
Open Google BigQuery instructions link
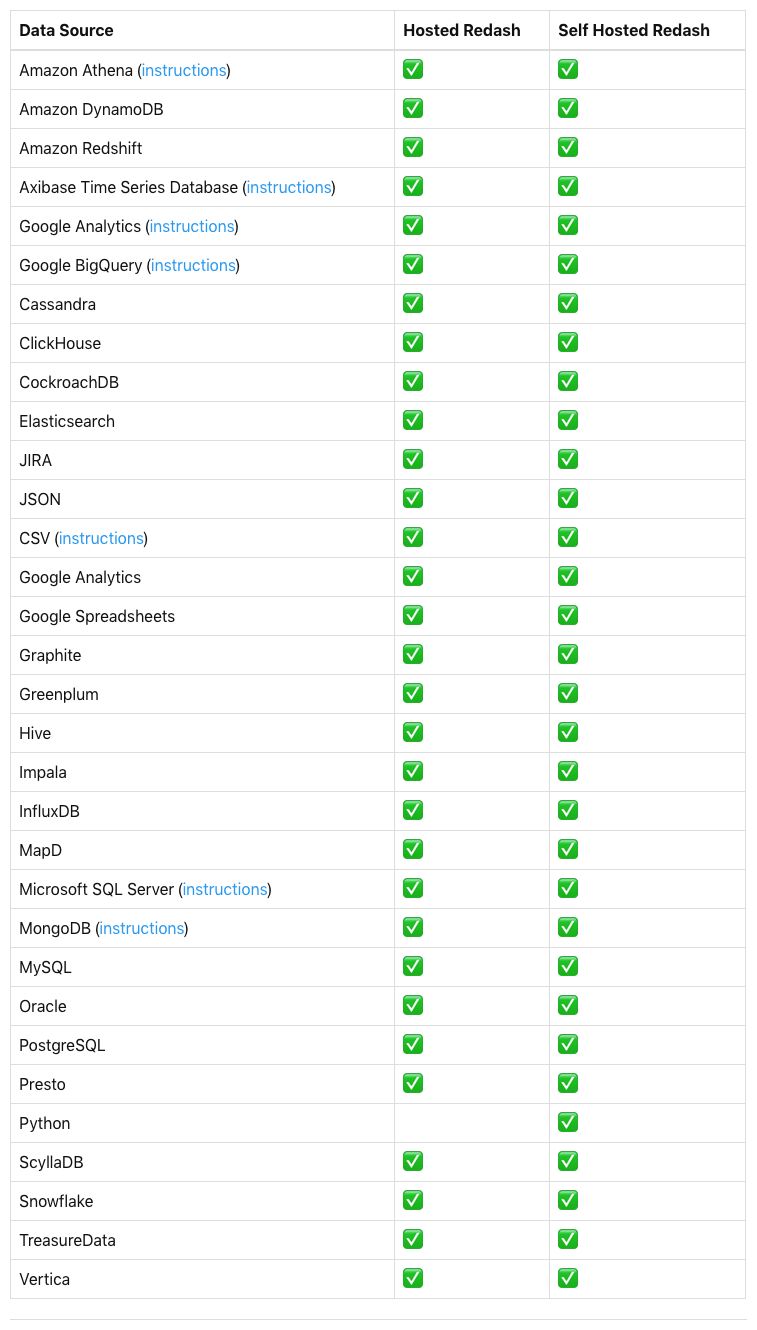click(x=193, y=265)
